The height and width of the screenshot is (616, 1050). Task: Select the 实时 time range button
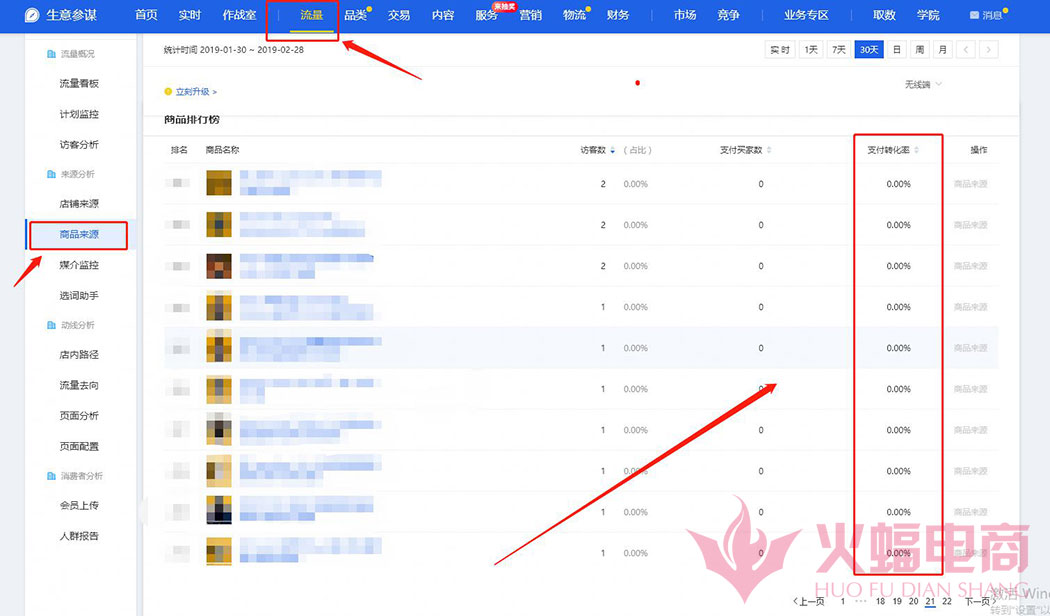[780, 50]
